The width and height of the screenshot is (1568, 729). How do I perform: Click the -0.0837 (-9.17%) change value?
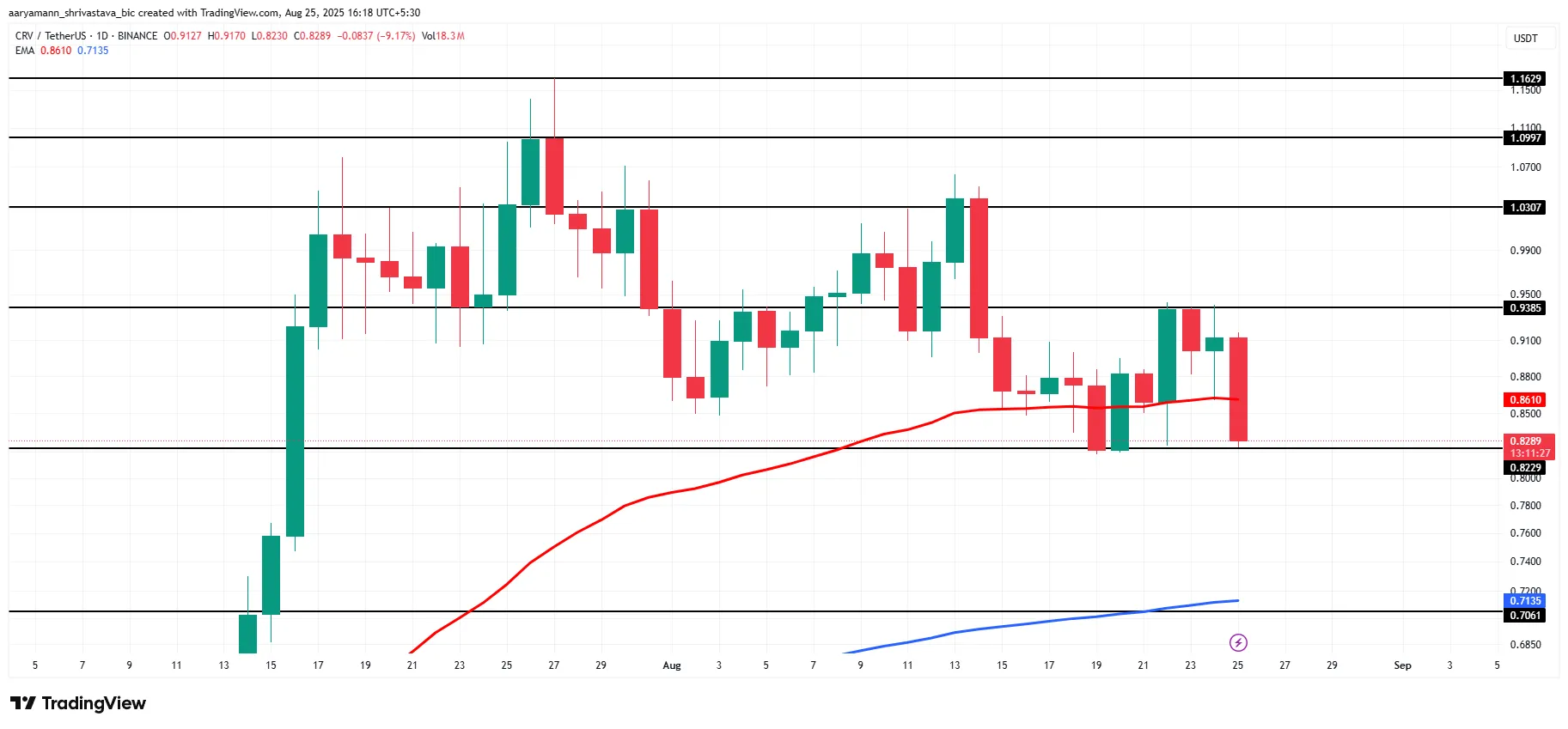coord(376,36)
